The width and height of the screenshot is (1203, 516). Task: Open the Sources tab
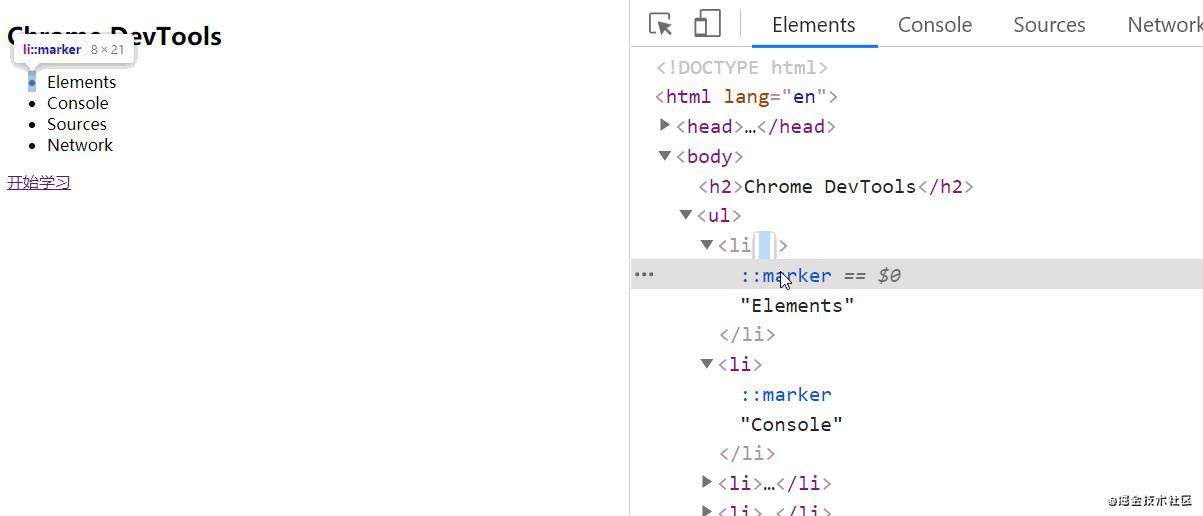pyautogui.click(x=1049, y=25)
